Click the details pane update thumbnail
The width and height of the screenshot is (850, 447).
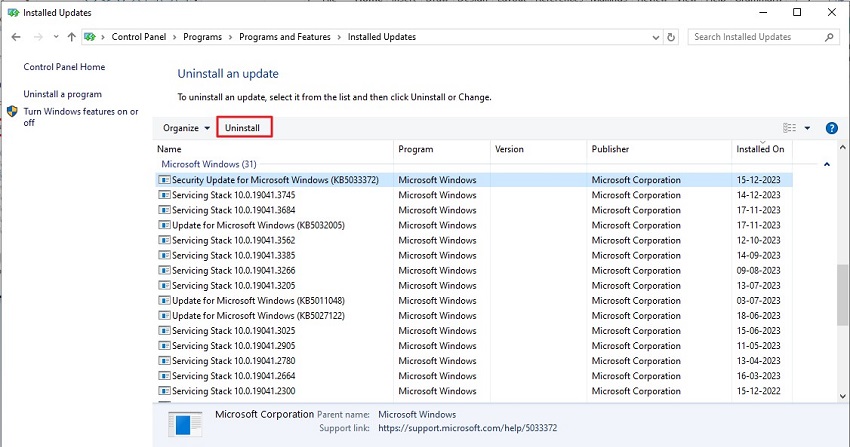click(185, 424)
